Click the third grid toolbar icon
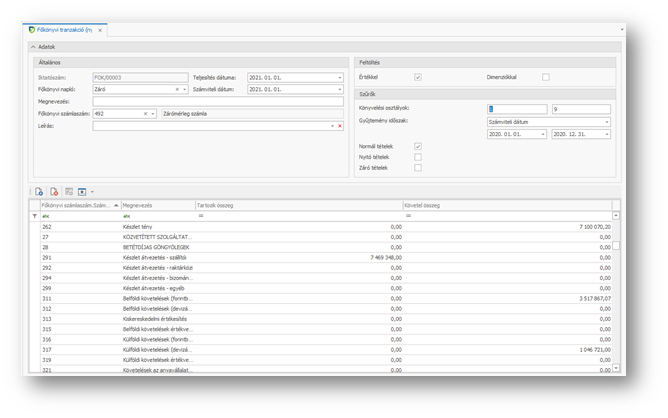 (69, 192)
